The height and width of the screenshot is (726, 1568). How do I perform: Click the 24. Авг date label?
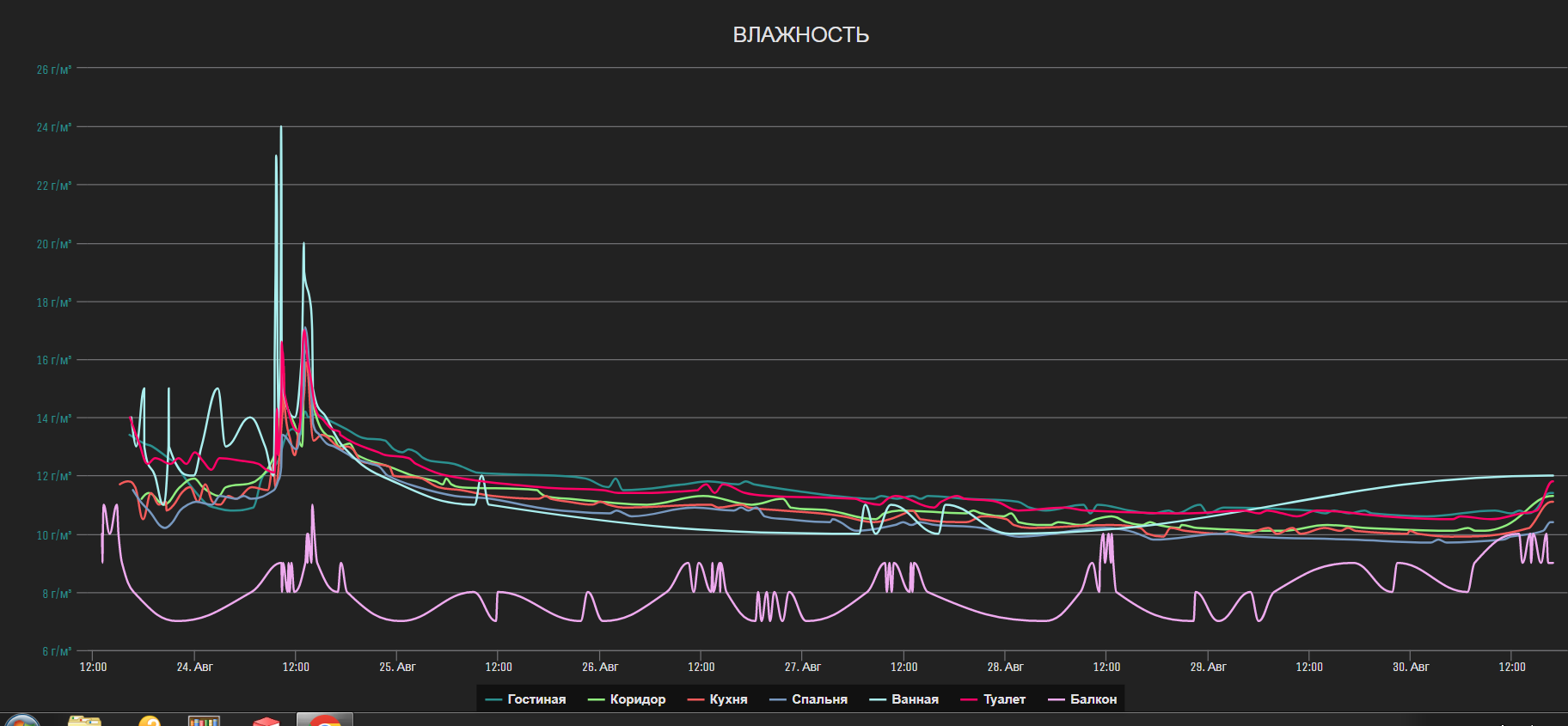pos(194,667)
